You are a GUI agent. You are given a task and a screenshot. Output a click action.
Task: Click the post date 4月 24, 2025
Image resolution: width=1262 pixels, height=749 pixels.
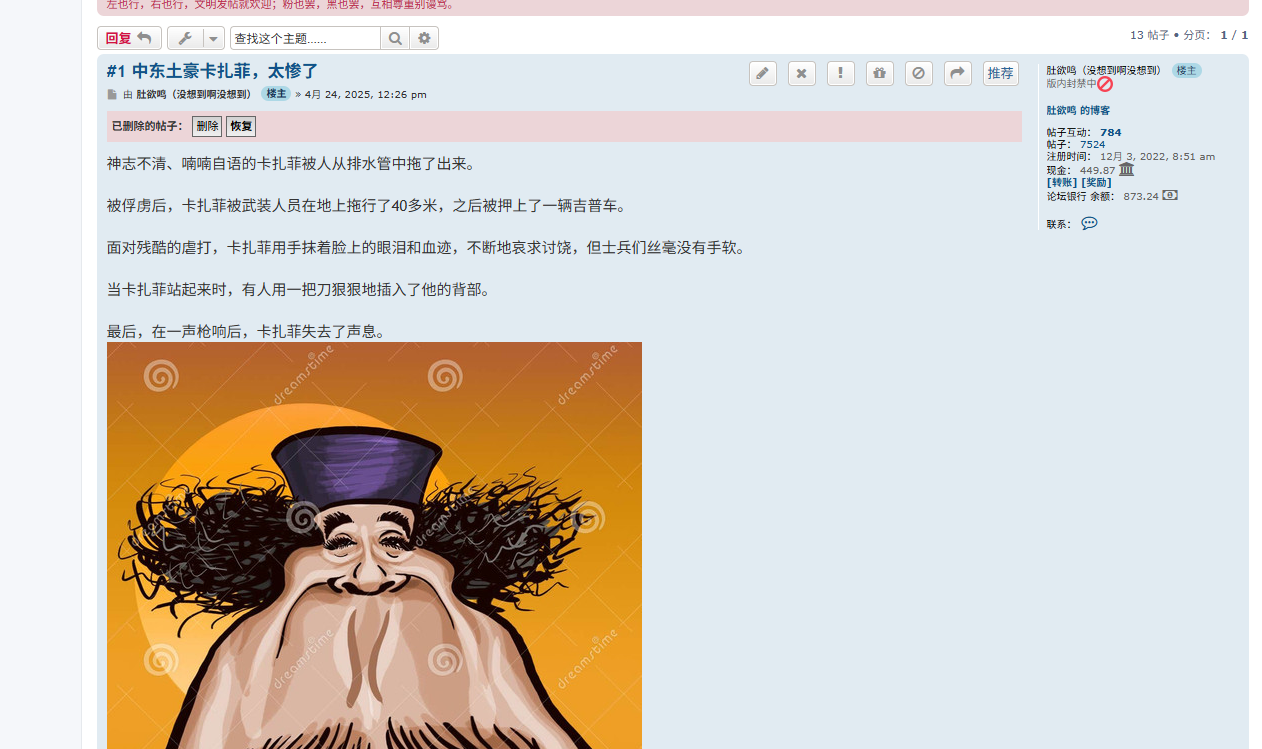point(366,94)
